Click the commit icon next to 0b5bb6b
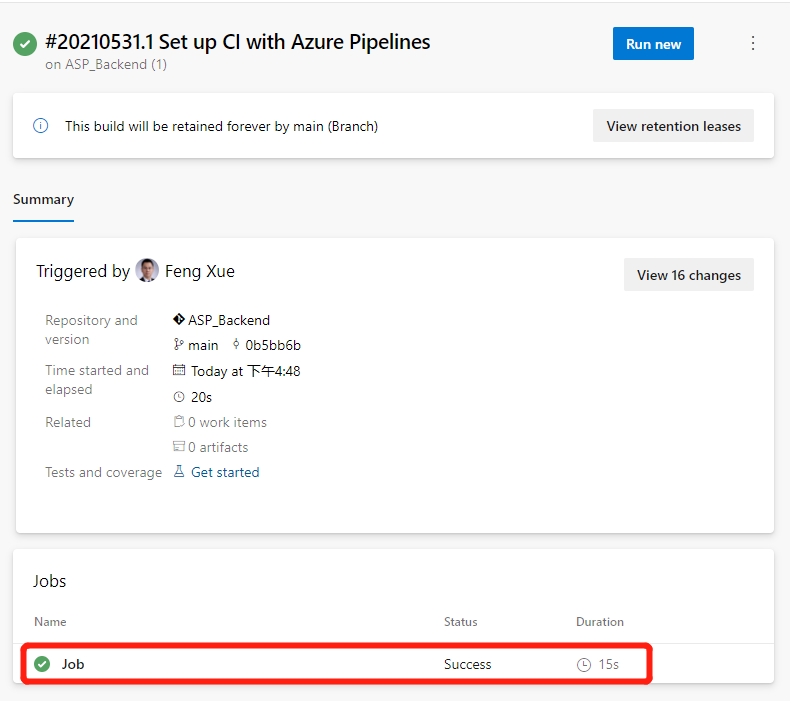The image size is (790, 701). [236, 345]
